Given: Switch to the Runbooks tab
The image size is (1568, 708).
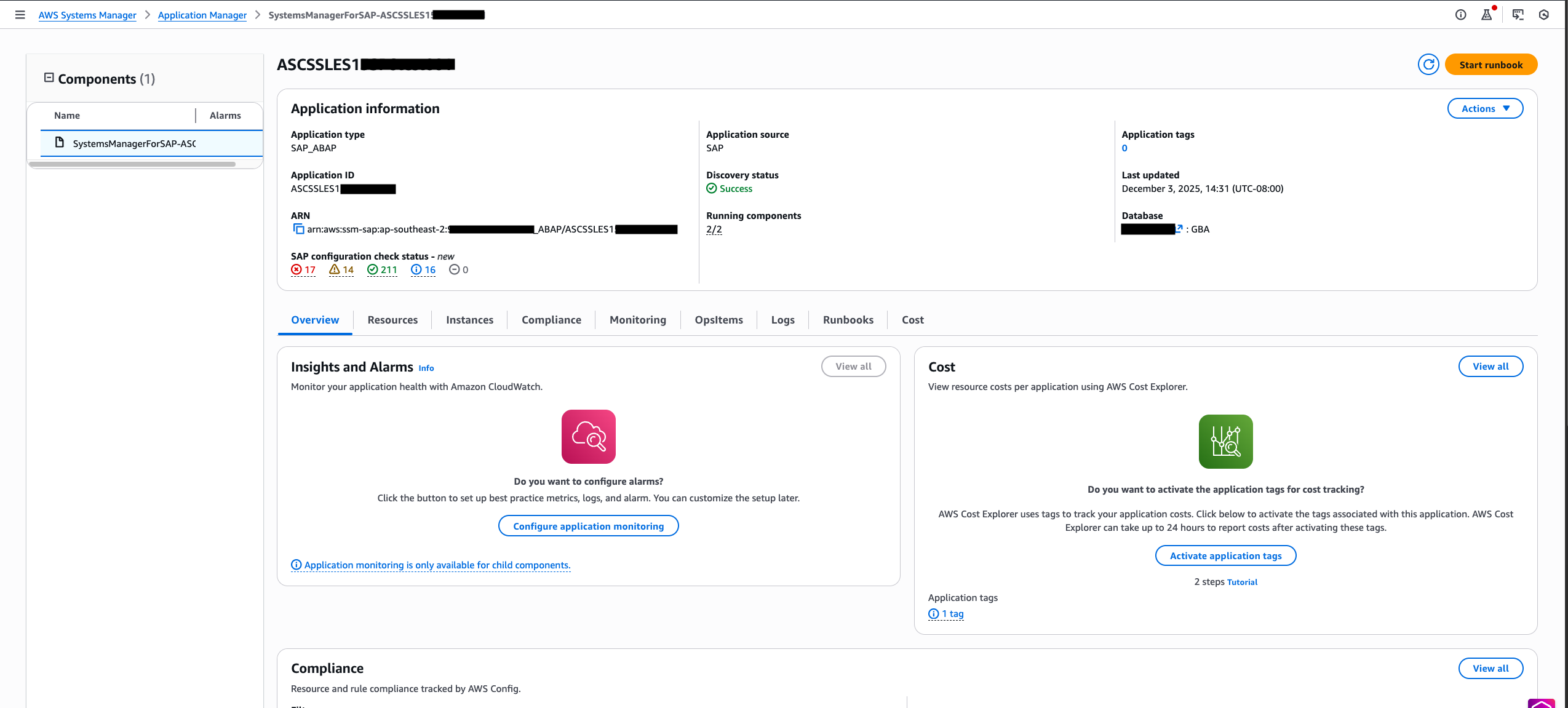Looking at the screenshot, I should coord(848,320).
